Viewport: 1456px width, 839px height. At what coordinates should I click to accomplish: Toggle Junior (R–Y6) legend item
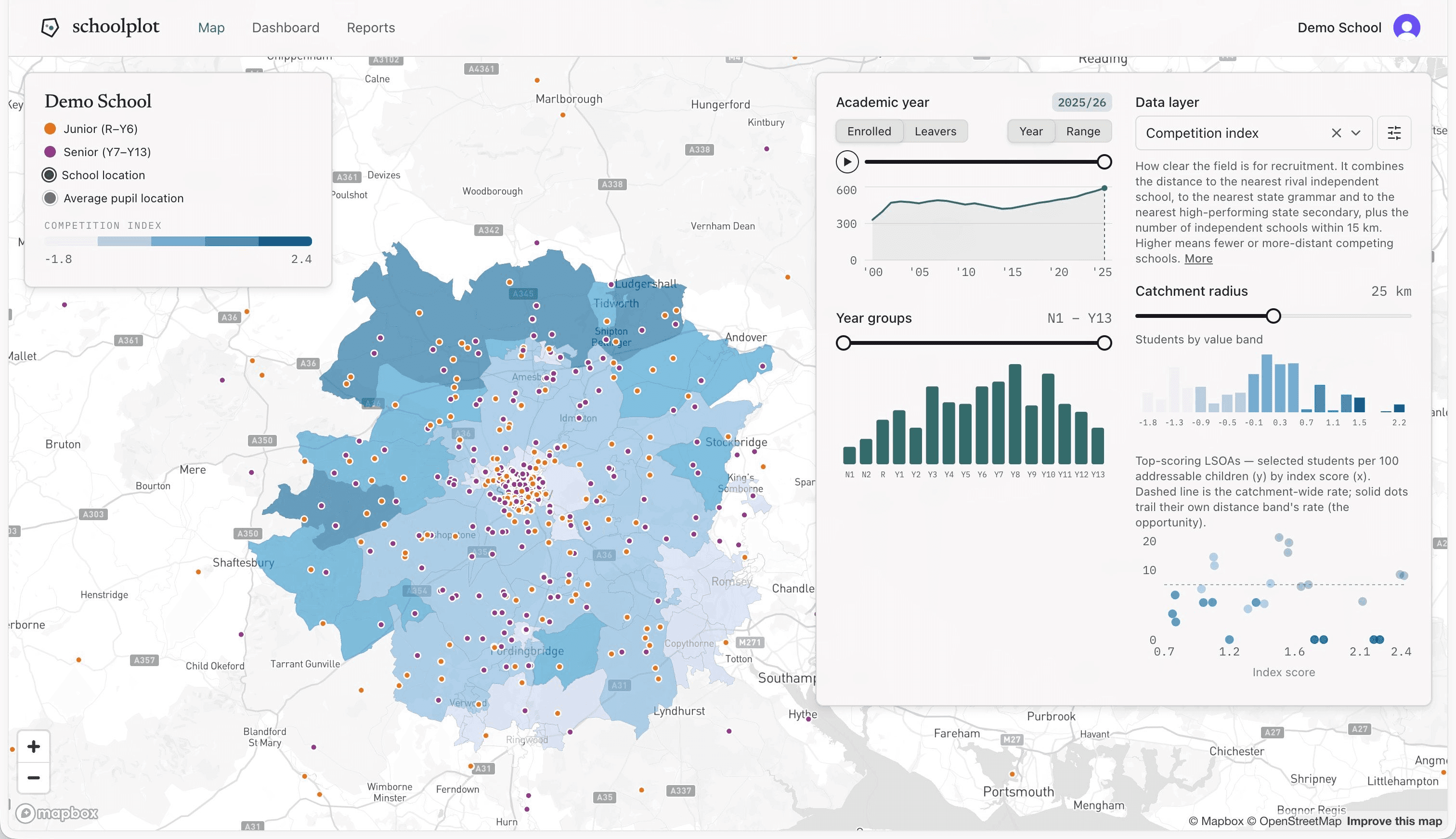(x=91, y=129)
